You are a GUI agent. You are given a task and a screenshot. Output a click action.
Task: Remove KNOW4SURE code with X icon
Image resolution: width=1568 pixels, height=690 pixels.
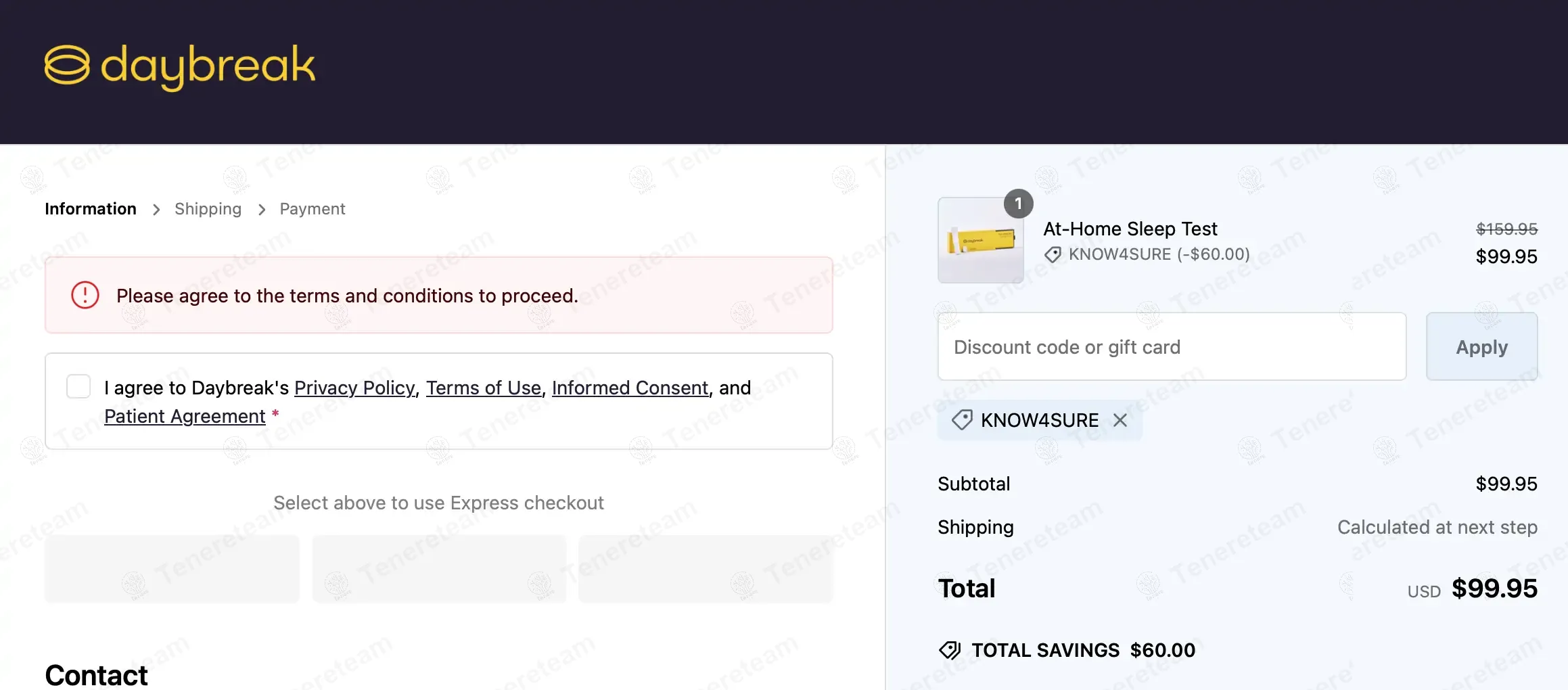(x=1120, y=420)
